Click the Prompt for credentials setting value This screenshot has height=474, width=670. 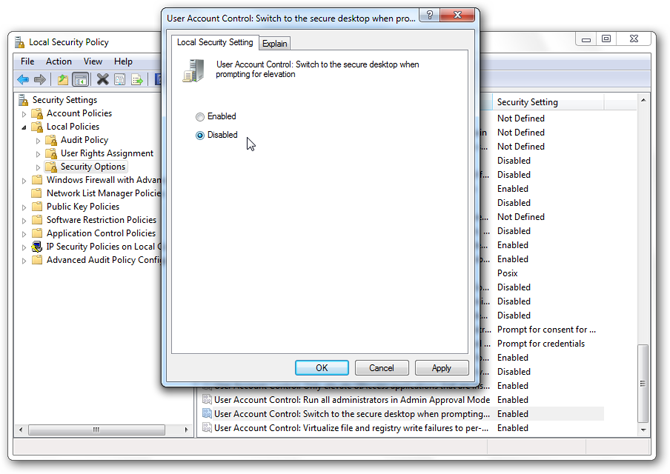pos(541,343)
